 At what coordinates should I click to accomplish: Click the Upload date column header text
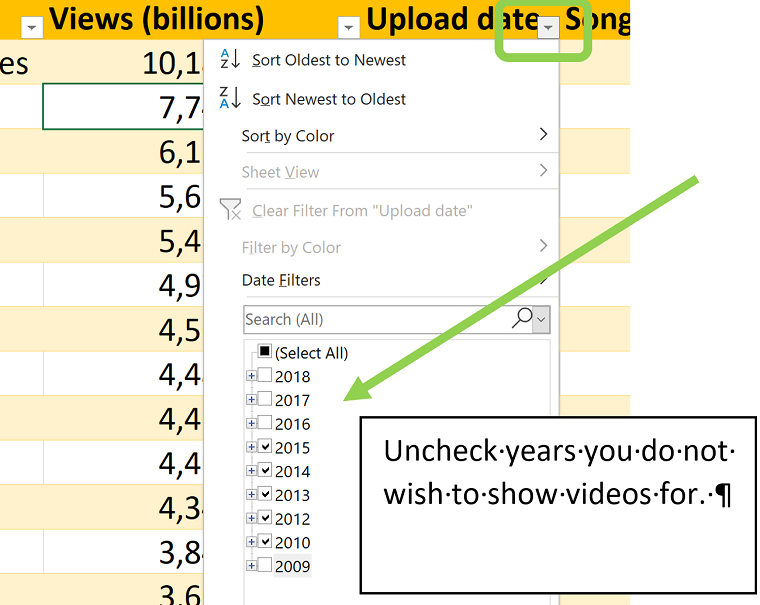point(452,19)
